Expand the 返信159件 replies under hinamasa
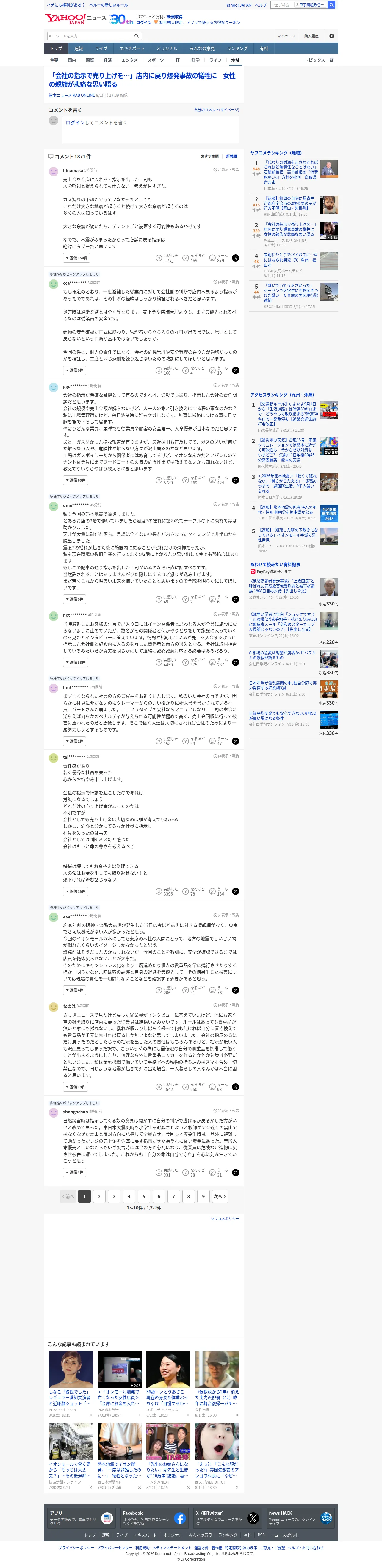The image size is (382, 1568). tap(77, 258)
